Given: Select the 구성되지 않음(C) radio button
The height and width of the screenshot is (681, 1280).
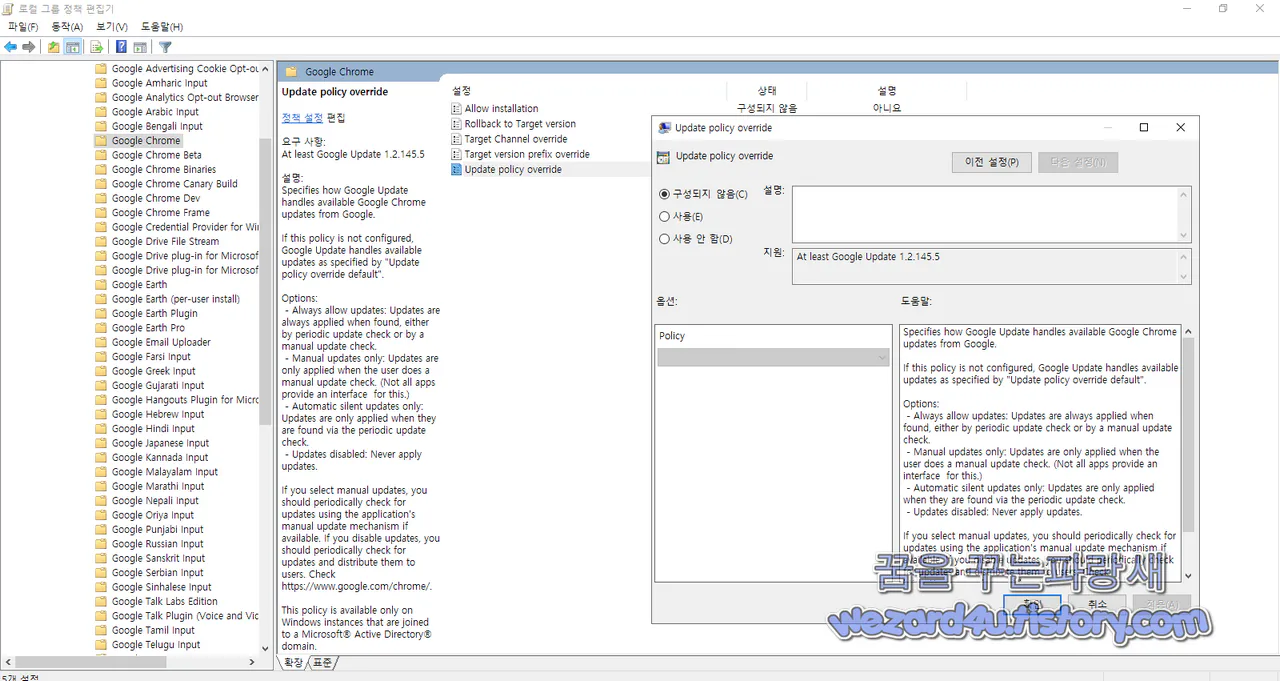Looking at the screenshot, I should click(x=664, y=194).
